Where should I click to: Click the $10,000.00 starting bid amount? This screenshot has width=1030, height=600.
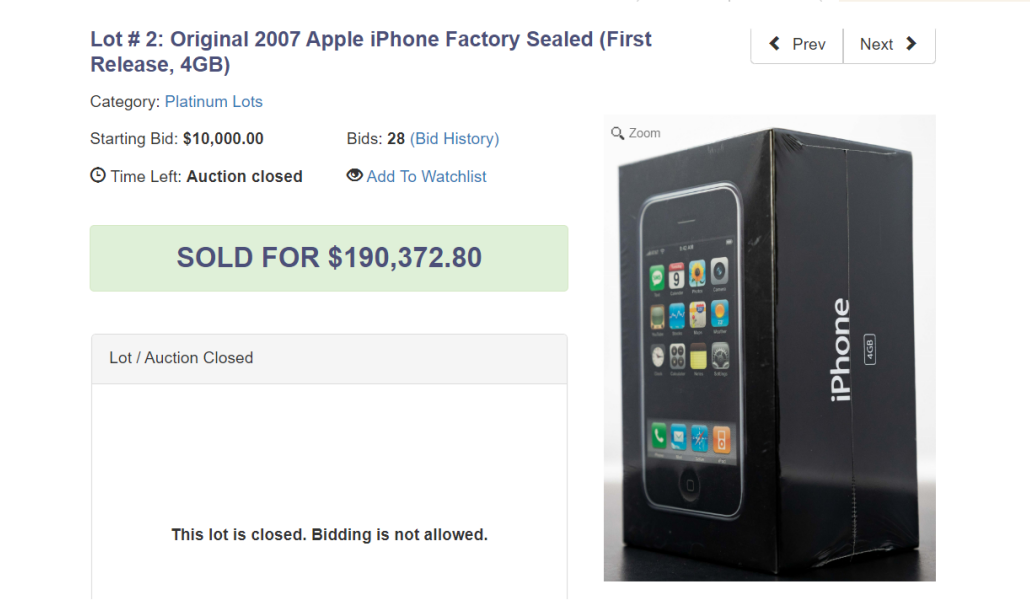click(223, 139)
